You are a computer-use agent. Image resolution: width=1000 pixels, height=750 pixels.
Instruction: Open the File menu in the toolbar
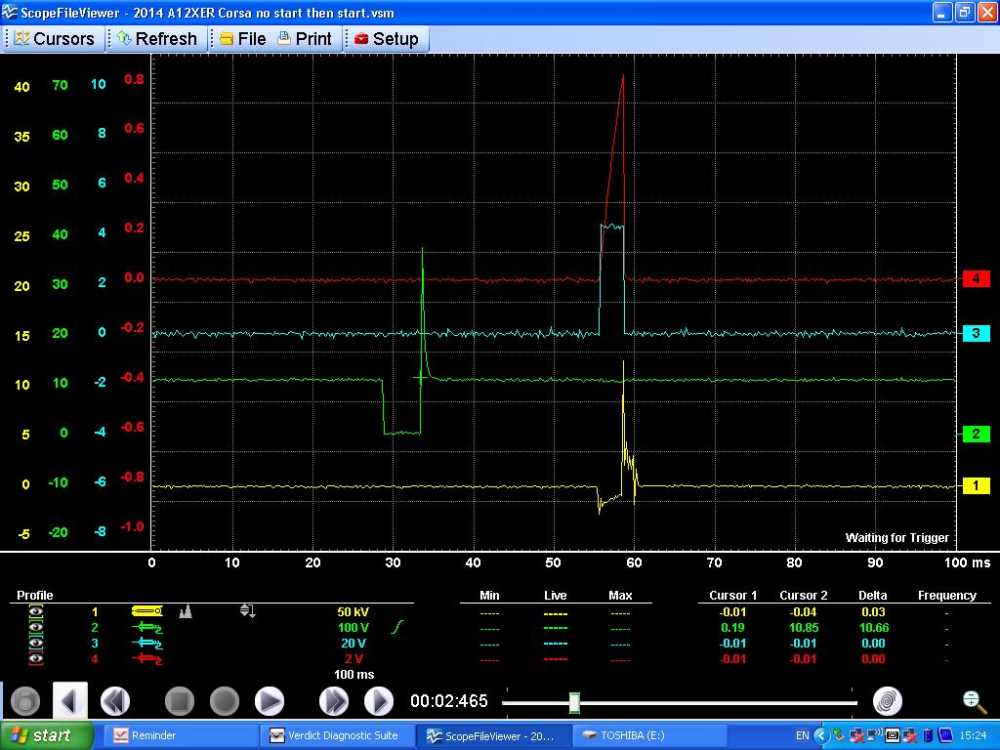242,39
